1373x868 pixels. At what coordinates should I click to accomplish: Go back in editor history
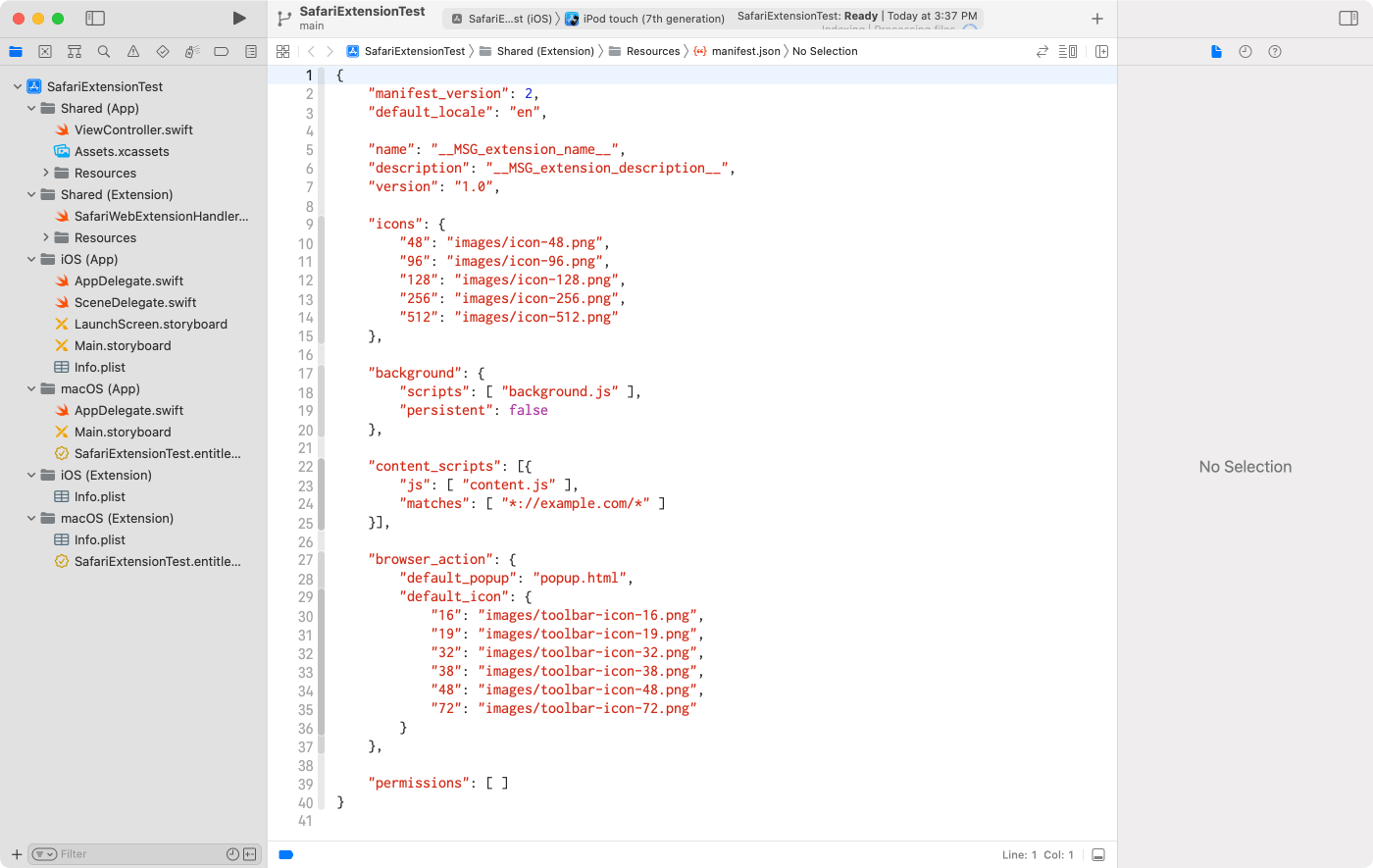pyautogui.click(x=311, y=51)
